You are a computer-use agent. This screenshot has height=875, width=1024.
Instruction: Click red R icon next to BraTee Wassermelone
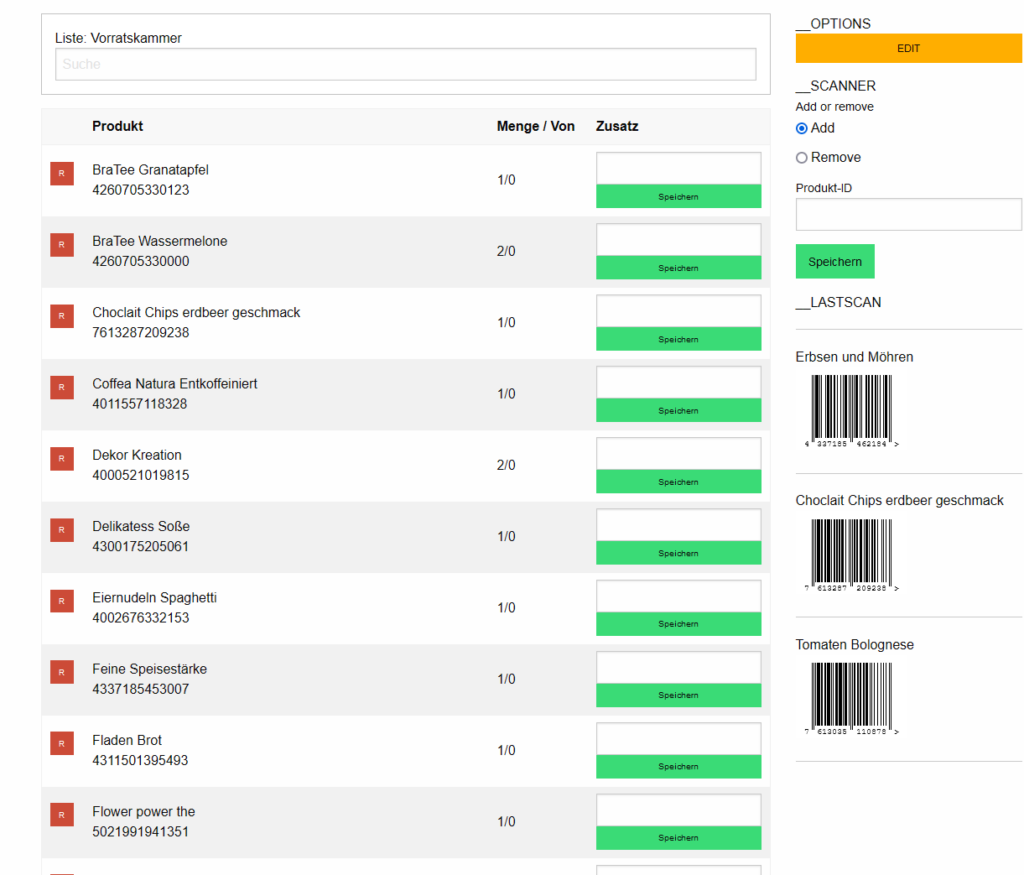point(62,245)
